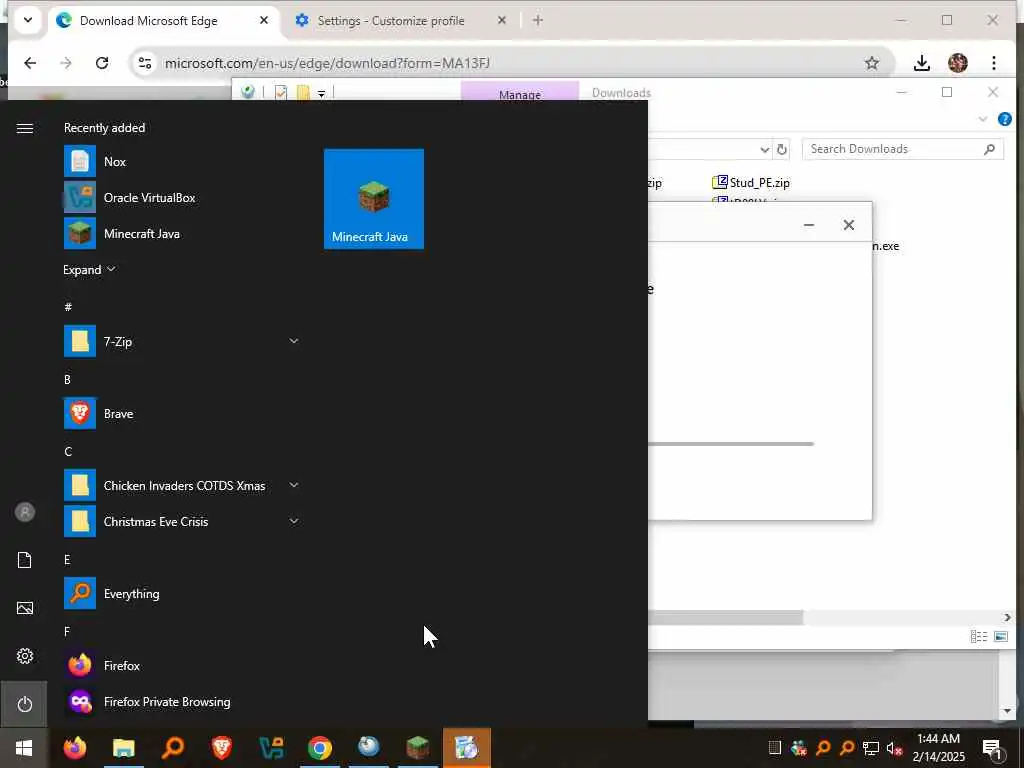
Task: Open Firefox from the Start menu list
Action: [182, 665]
